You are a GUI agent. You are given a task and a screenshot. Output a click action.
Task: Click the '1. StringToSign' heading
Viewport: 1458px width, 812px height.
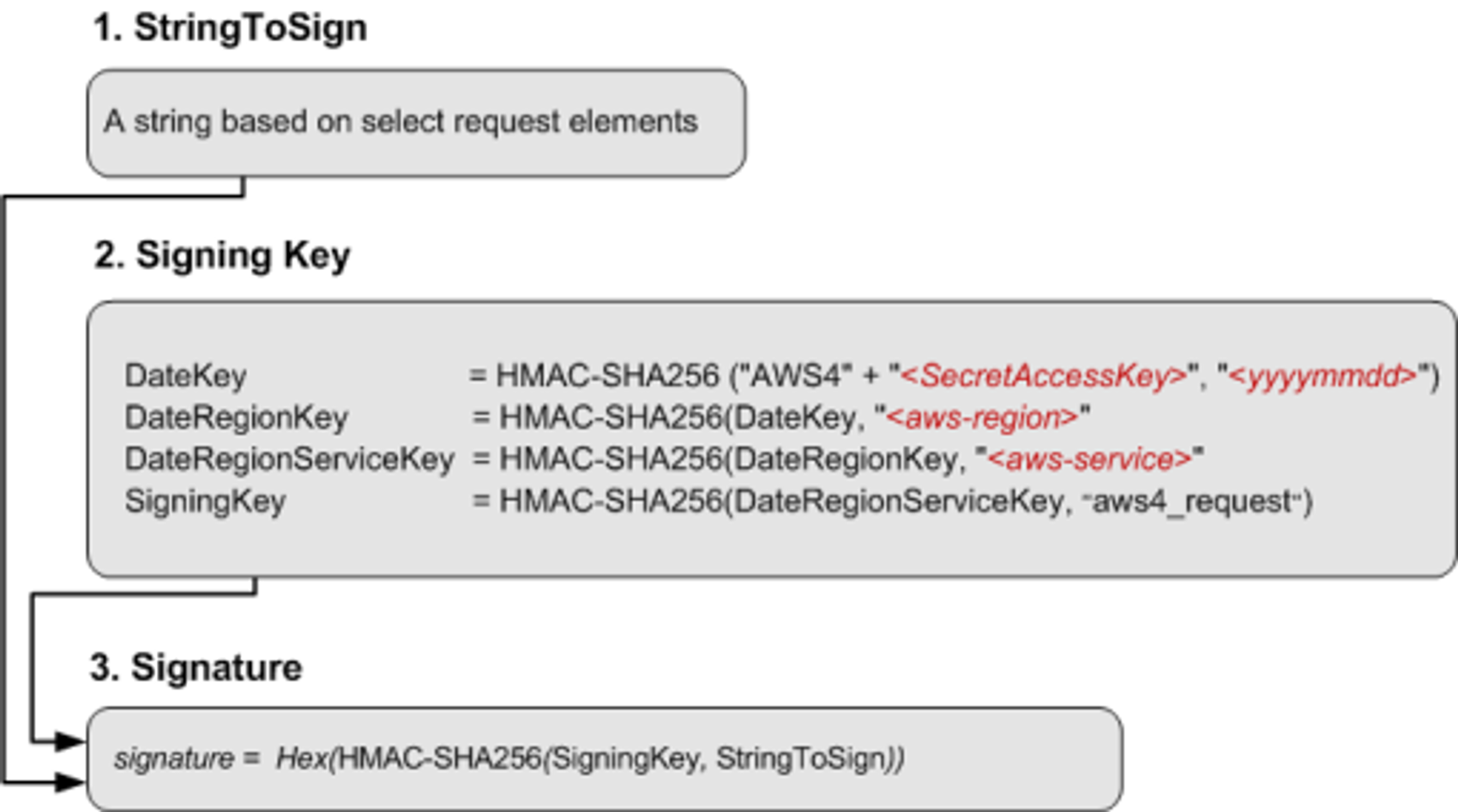(x=230, y=27)
